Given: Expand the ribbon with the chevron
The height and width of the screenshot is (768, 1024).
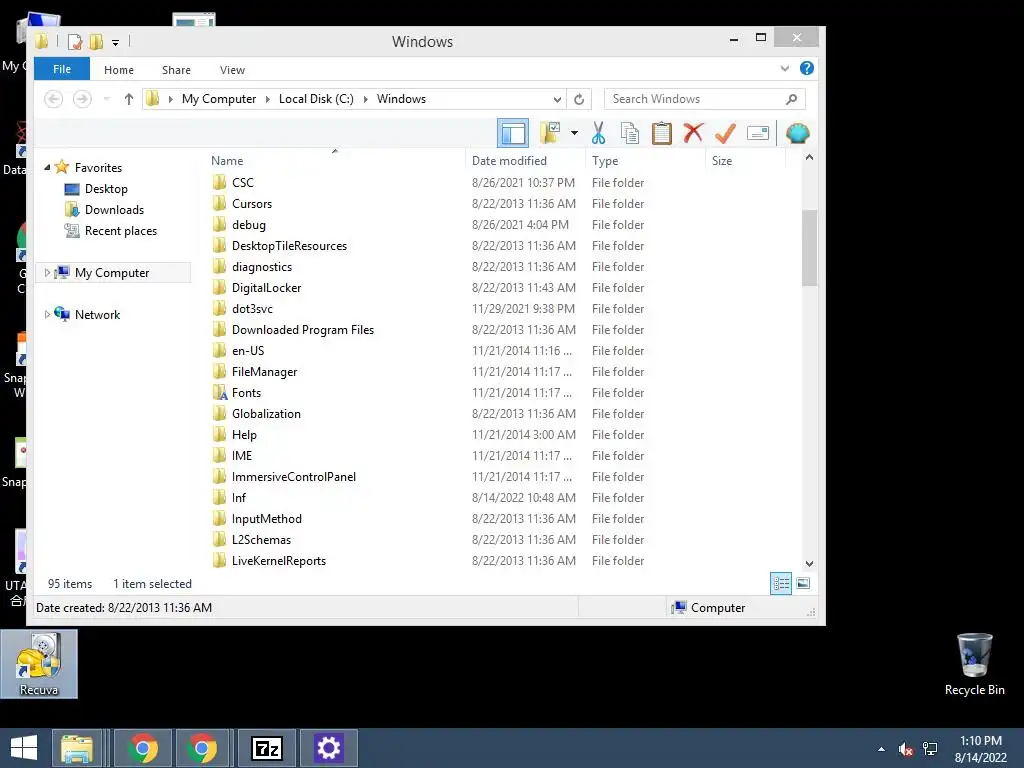Looking at the screenshot, I should pyautogui.click(x=785, y=68).
